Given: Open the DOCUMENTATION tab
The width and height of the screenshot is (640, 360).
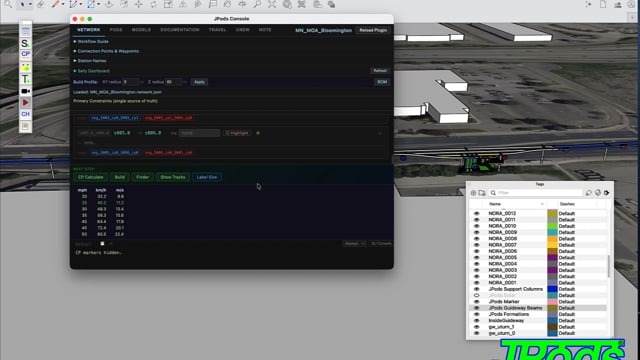Looking at the screenshot, I should click(180, 30).
